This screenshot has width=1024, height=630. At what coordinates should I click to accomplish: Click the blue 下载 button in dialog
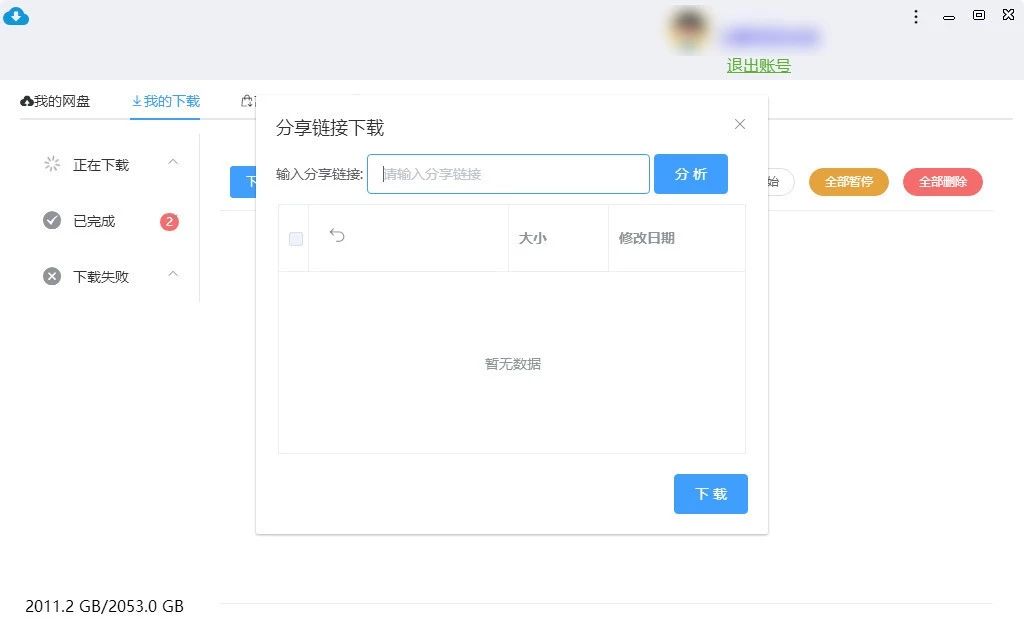pyautogui.click(x=710, y=494)
